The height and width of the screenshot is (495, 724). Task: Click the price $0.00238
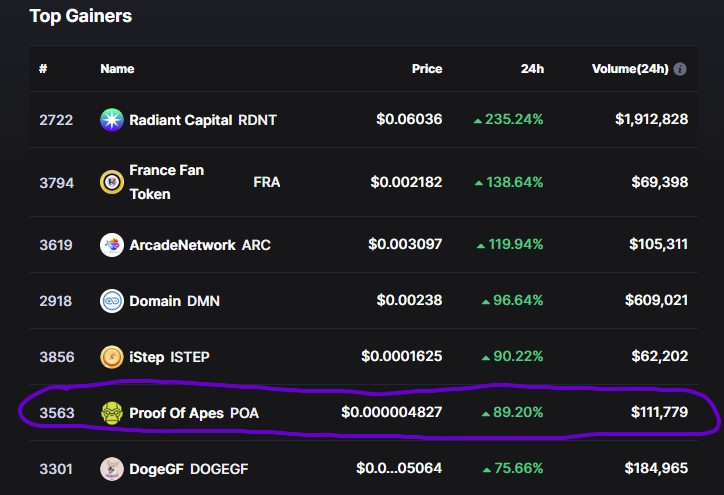(x=410, y=300)
